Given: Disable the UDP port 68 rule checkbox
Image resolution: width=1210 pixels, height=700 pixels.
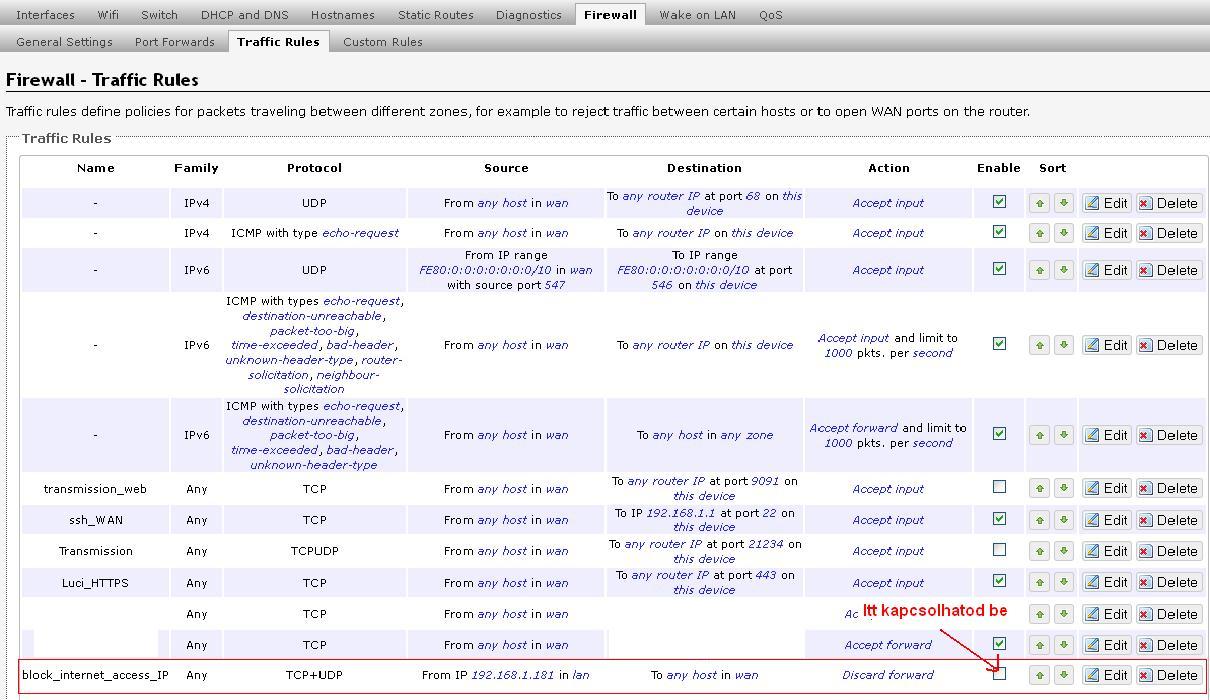Looking at the screenshot, I should (x=999, y=201).
